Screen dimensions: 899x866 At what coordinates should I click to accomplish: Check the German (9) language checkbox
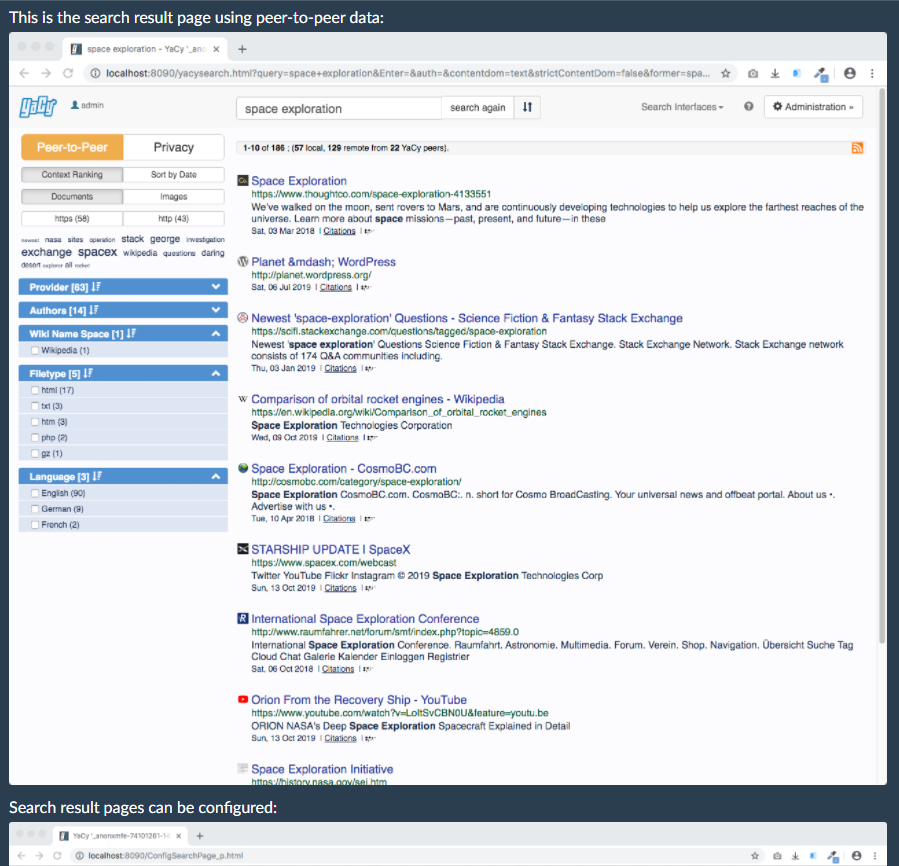tap(35, 509)
